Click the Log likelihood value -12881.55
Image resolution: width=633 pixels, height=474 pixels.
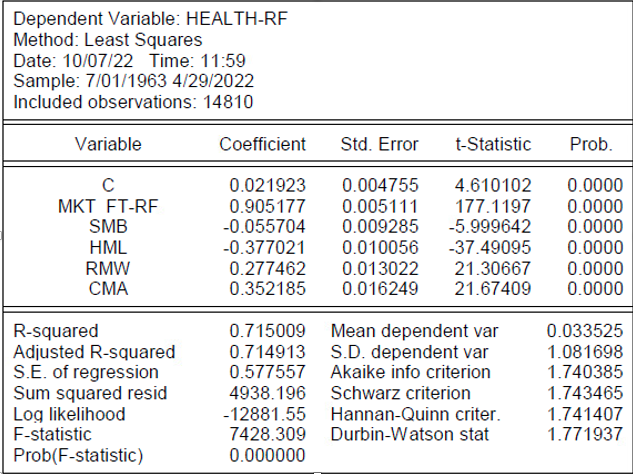[264, 414]
